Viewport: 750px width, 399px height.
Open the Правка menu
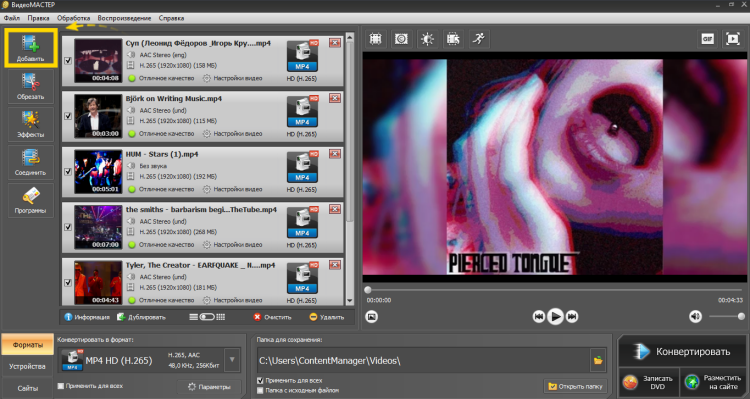coord(38,18)
